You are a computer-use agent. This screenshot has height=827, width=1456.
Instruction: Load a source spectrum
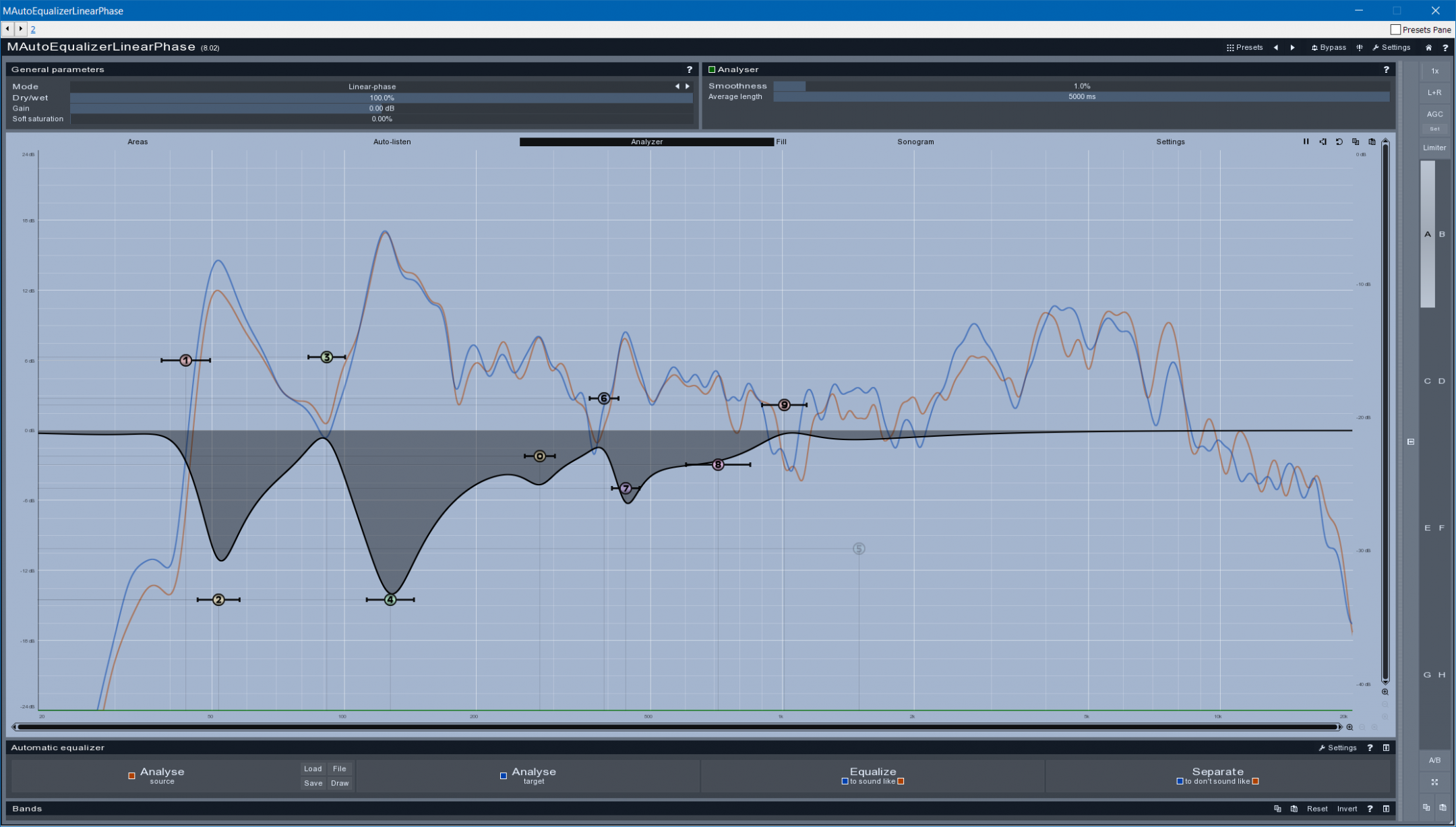point(313,768)
